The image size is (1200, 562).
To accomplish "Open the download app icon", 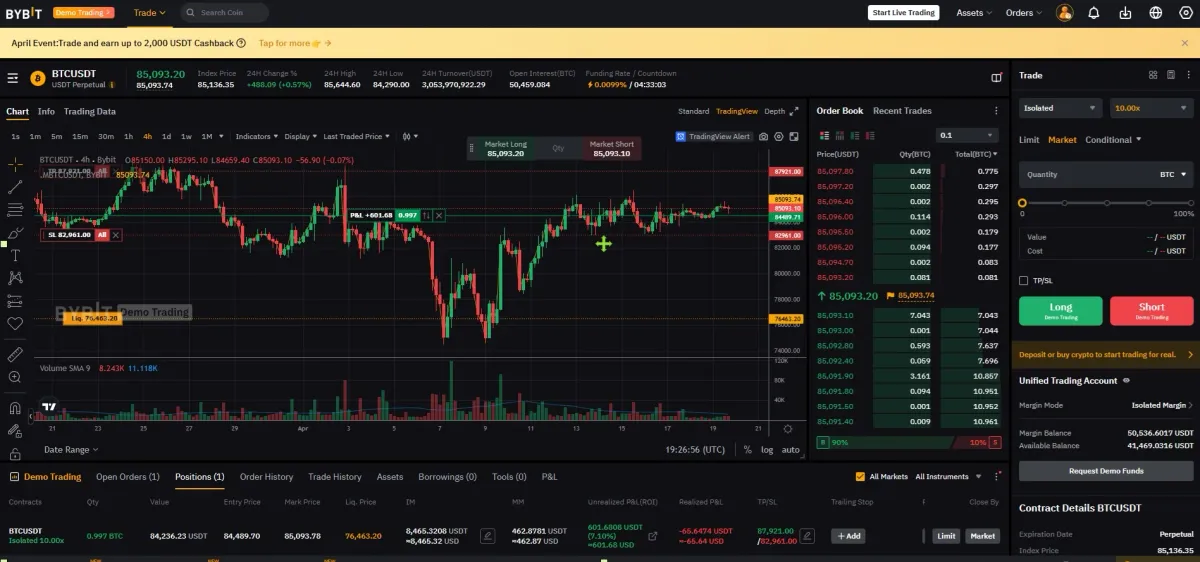I will [x=1125, y=13].
